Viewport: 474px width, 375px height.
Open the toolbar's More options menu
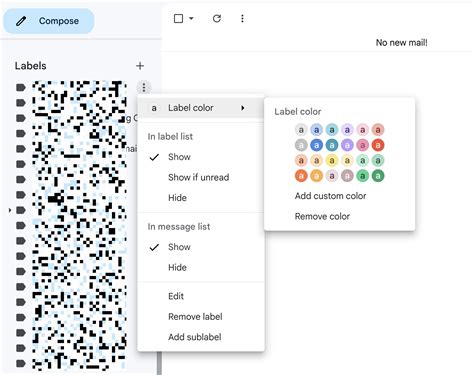pos(242,18)
